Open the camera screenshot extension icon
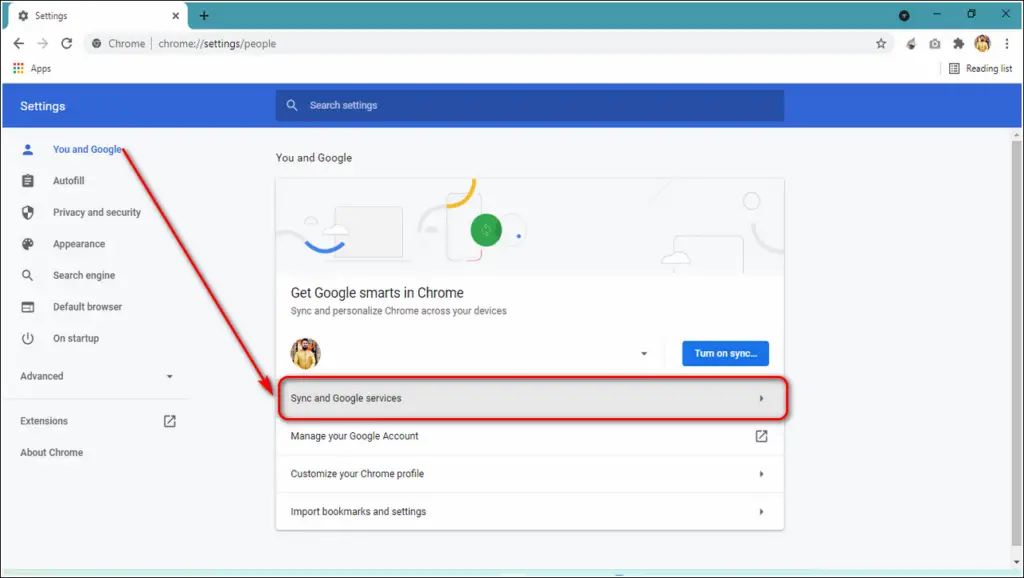Image resolution: width=1024 pixels, height=578 pixels. (x=935, y=44)
